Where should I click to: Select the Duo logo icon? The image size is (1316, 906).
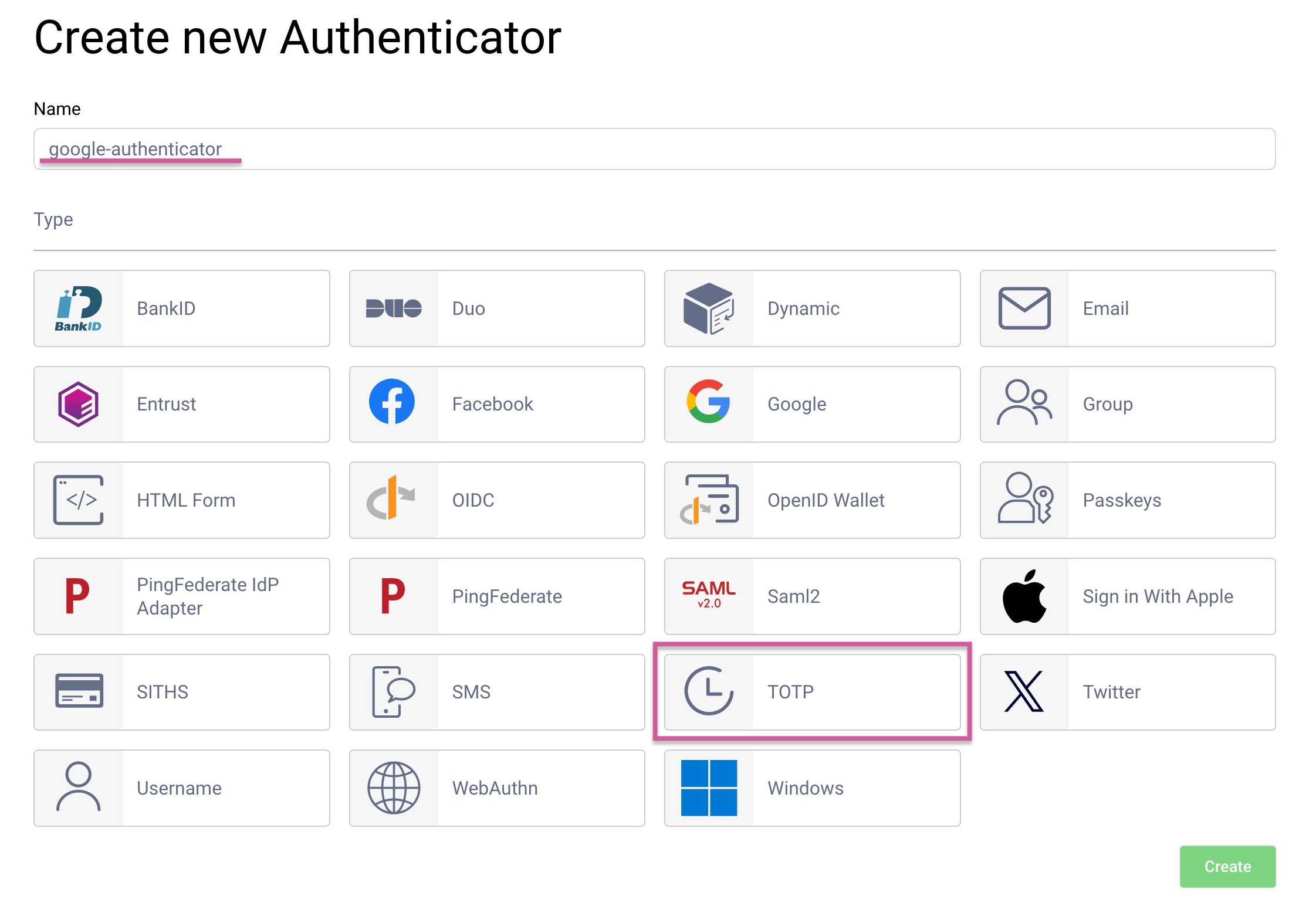pyautogui.click(x=394, y=308)
